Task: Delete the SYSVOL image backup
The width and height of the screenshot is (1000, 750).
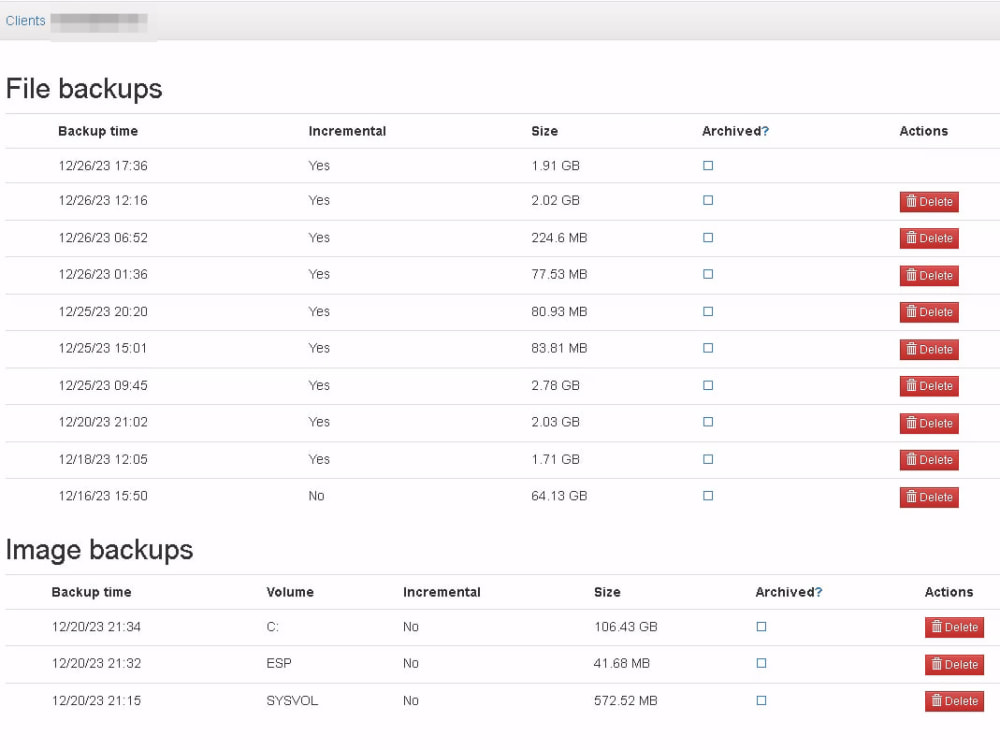Action: point(953,701)
